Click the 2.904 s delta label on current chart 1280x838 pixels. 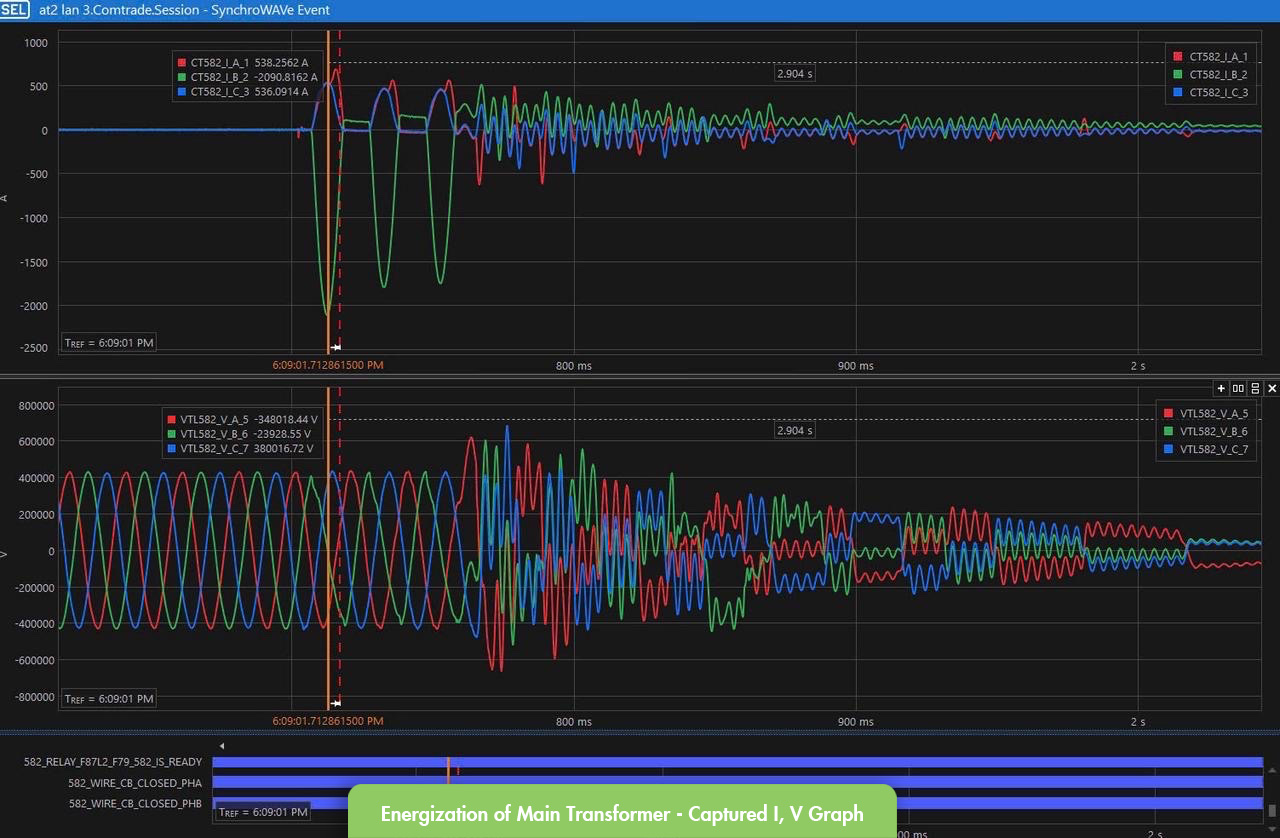(795, 74)
